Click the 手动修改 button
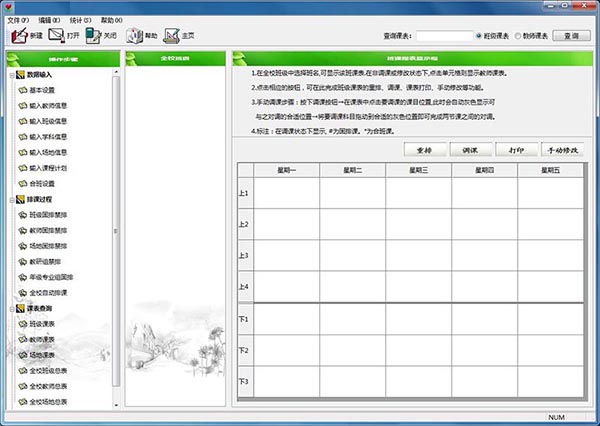This screenshot has height=426, width=600. 562,150
